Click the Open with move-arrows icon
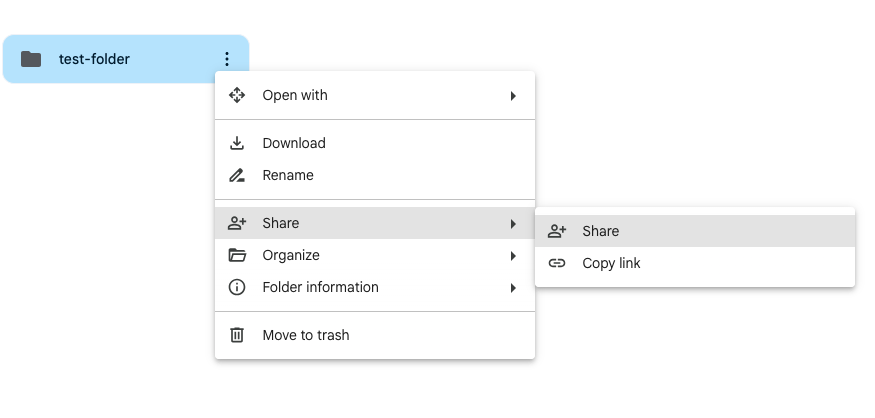 pos(237,95)
